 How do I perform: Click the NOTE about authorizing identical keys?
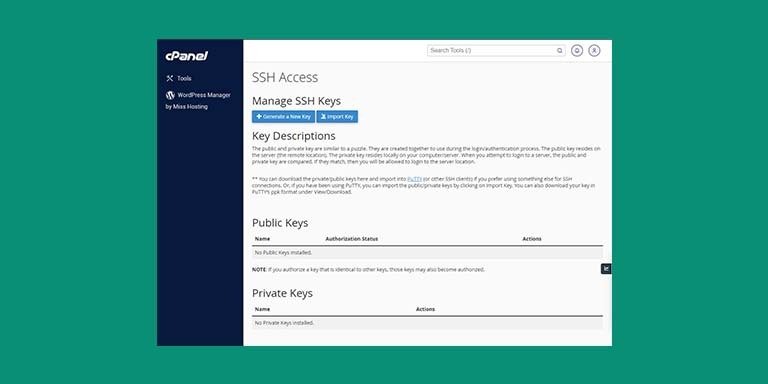click(x=368, y=270)
